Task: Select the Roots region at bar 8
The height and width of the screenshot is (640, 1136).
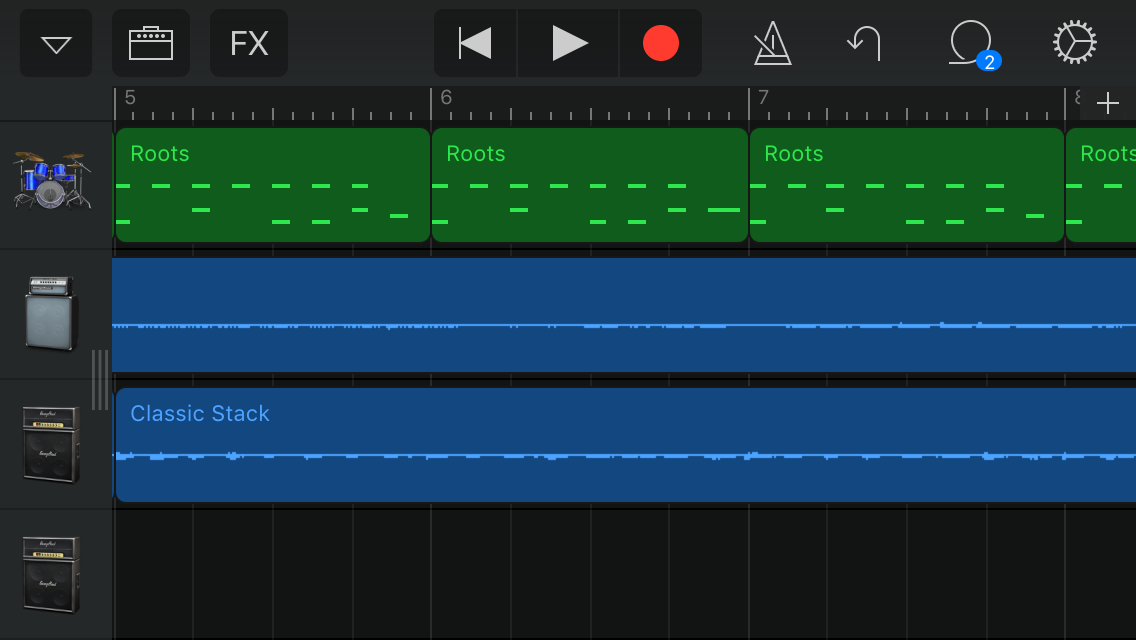Action: [x=1101, y=185]
